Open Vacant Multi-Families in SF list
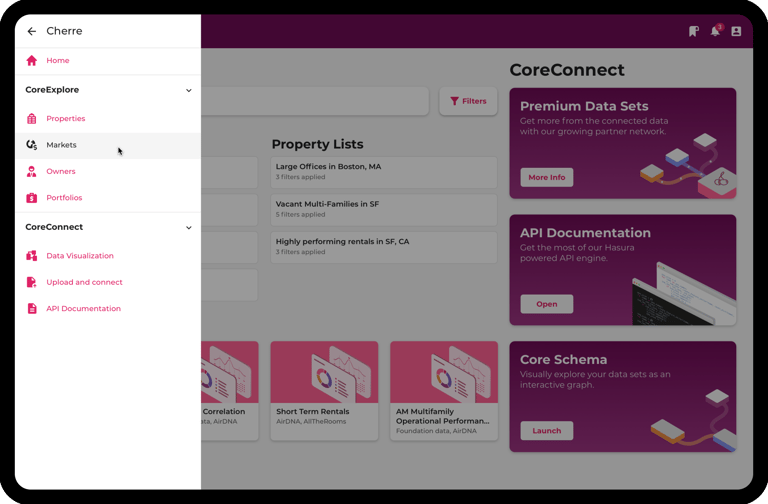This screenshot has width=768, height=504. point(384,209)
